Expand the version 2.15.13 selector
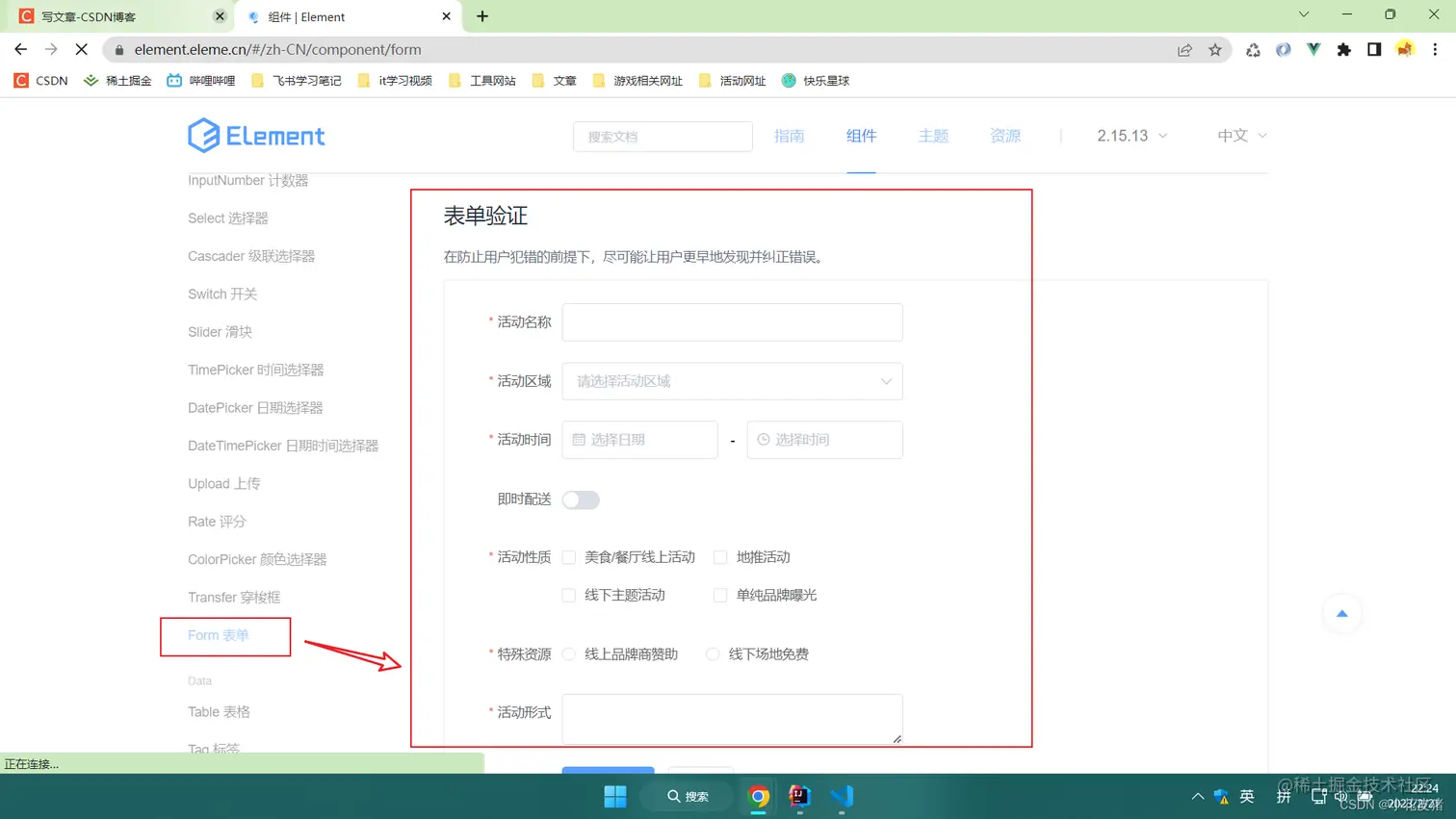 (1130, 136)
